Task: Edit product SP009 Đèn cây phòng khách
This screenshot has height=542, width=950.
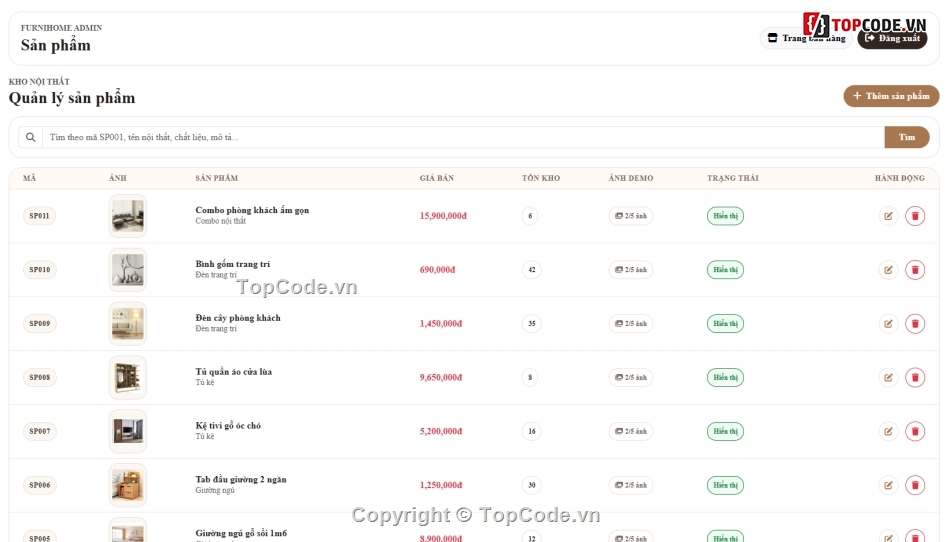Action: (888, 323)
